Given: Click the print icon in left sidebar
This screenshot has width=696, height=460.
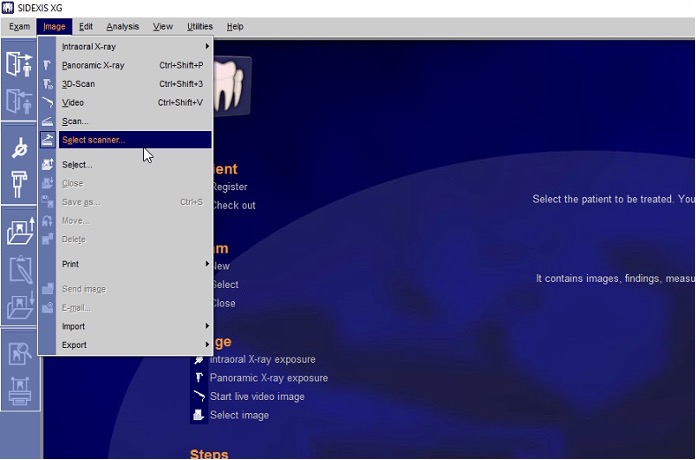Looking at the screenshot, I should click(x=20, y=391).
